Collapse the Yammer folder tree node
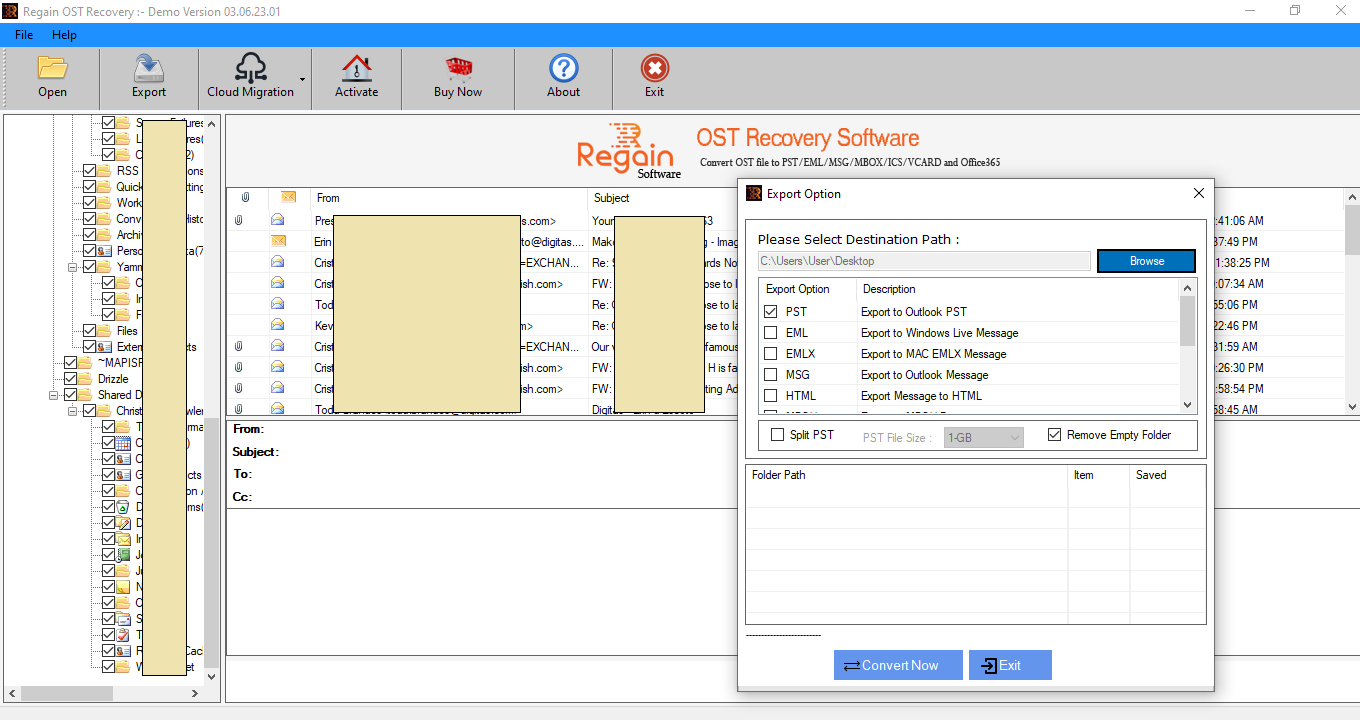This screenshot has height=720, width=1360. click(x=72, y=266)
